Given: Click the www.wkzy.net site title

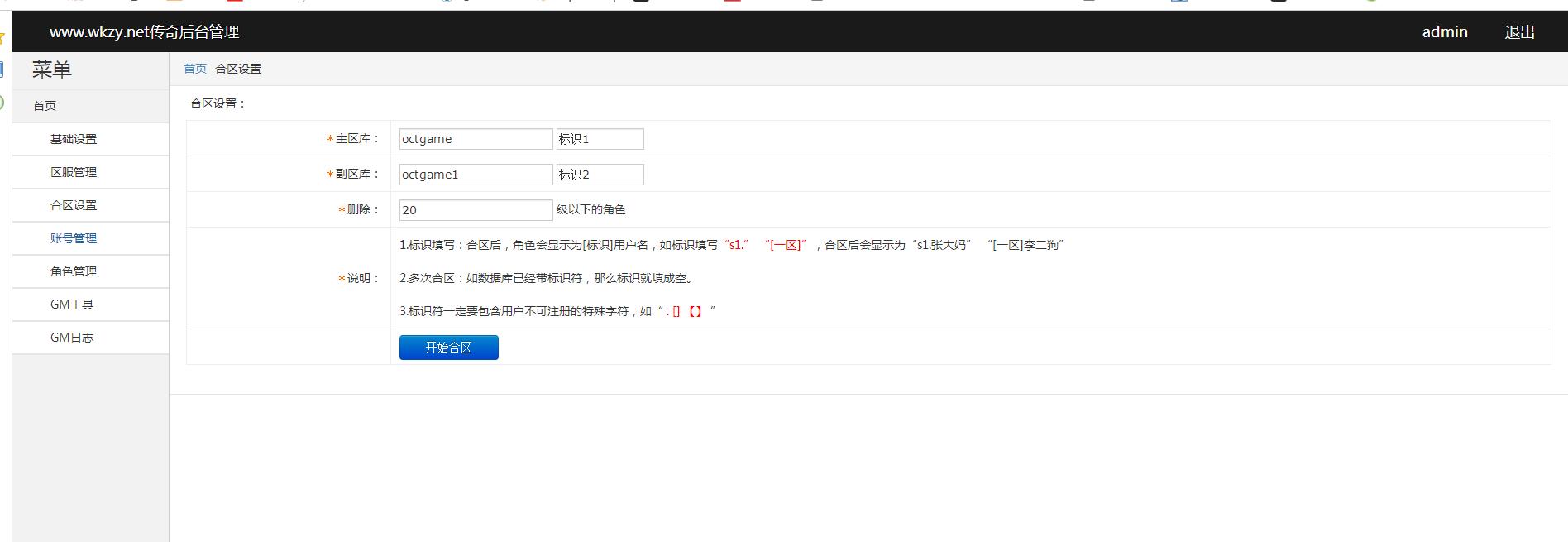Looking at the screenshot, I should point(144,32).
